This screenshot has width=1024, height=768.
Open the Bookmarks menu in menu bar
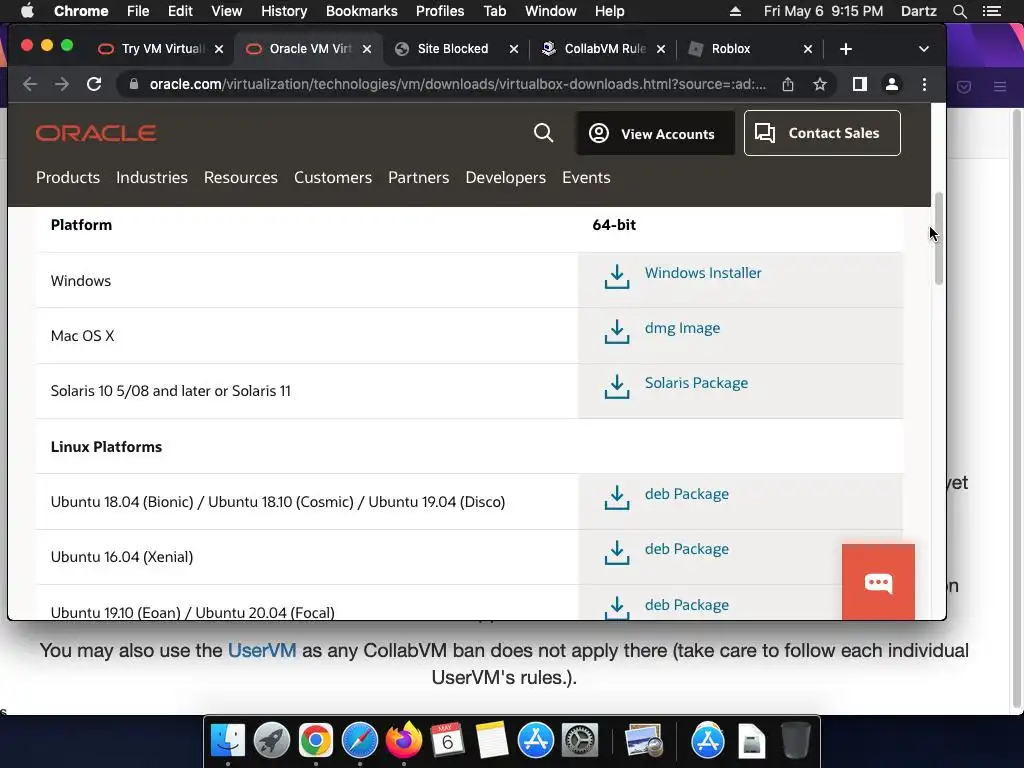(x=361, y=11)
